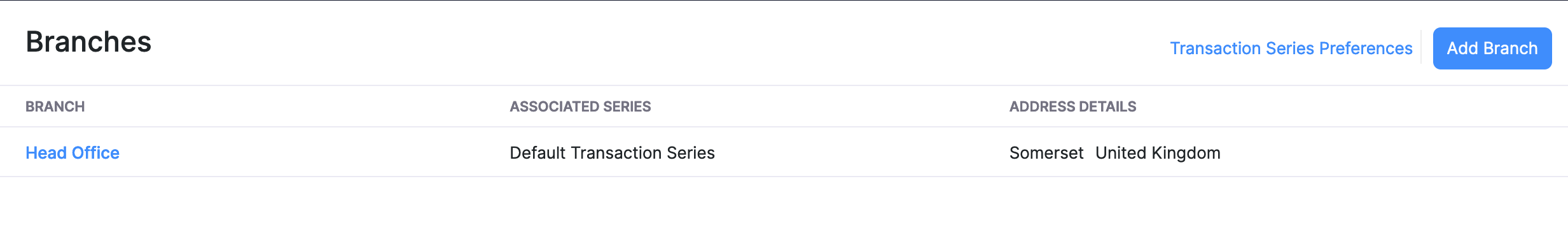Click the word Office in the branch name
The image size is (1568, 239).
click(x=95, y=153)
